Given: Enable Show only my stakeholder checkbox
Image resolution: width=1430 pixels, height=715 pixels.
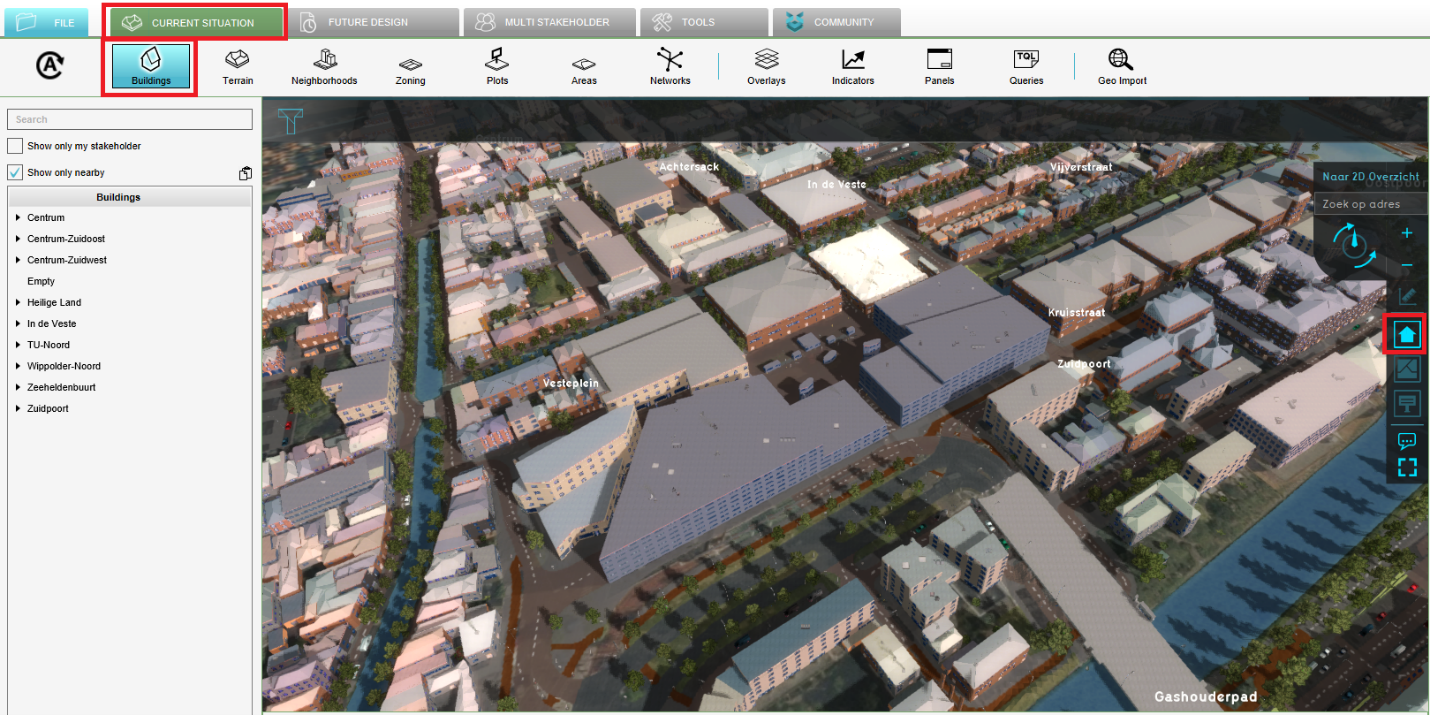Looking at the screenshot, I should tap(15, 146).
